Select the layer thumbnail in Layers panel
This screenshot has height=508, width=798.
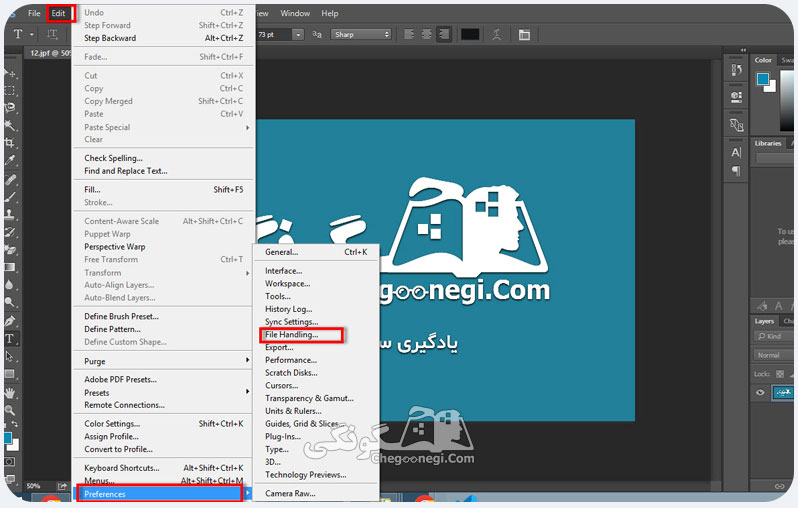click(x=783, y=392)
